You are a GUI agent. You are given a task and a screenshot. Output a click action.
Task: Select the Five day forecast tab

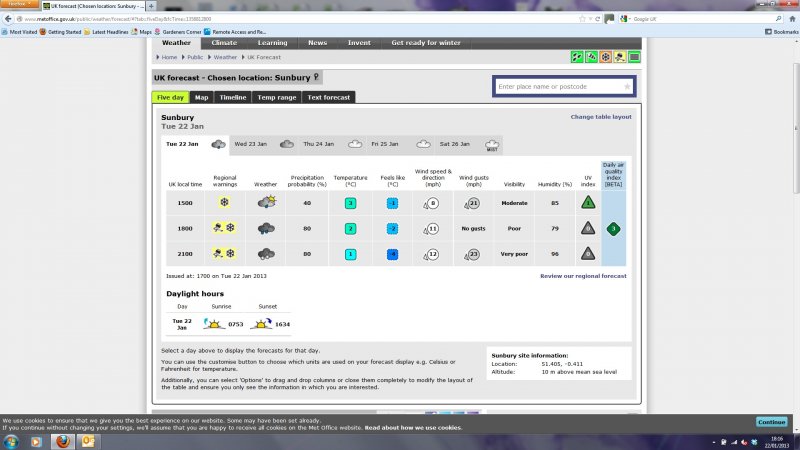coord(170,97)
